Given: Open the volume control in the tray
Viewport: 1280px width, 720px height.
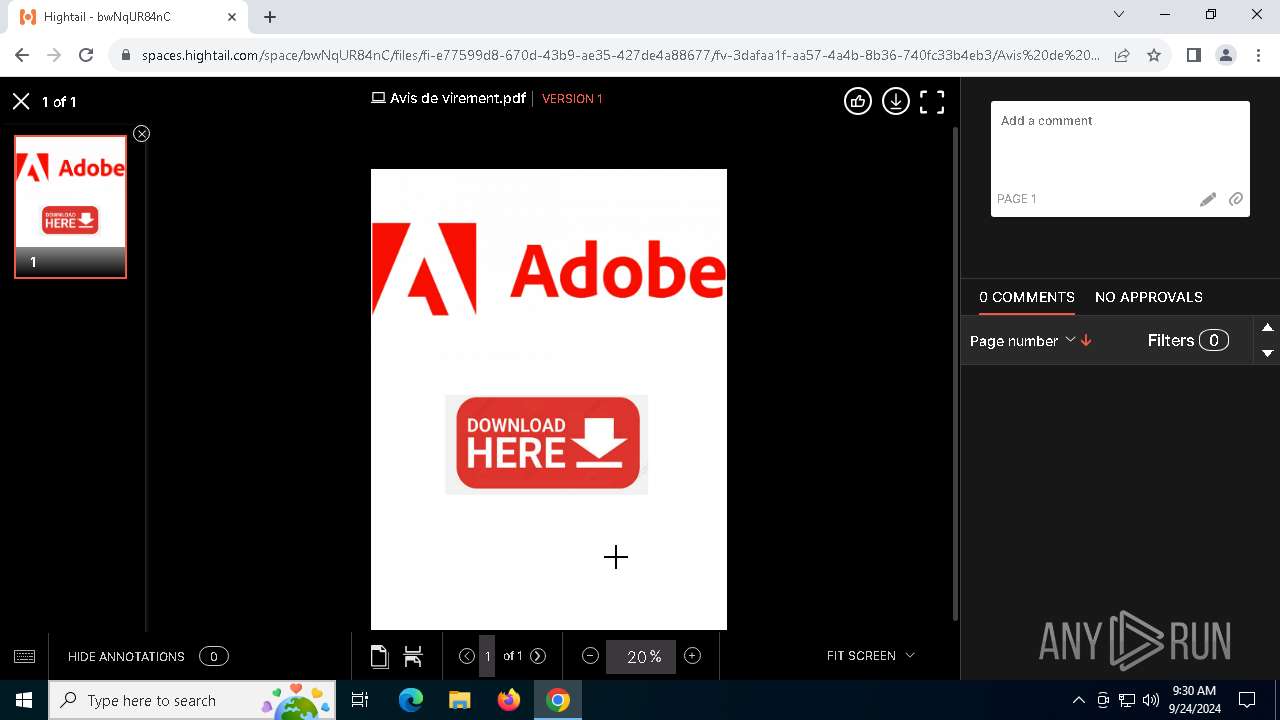Looking at the screenshot, I should tap(1151, 700).
